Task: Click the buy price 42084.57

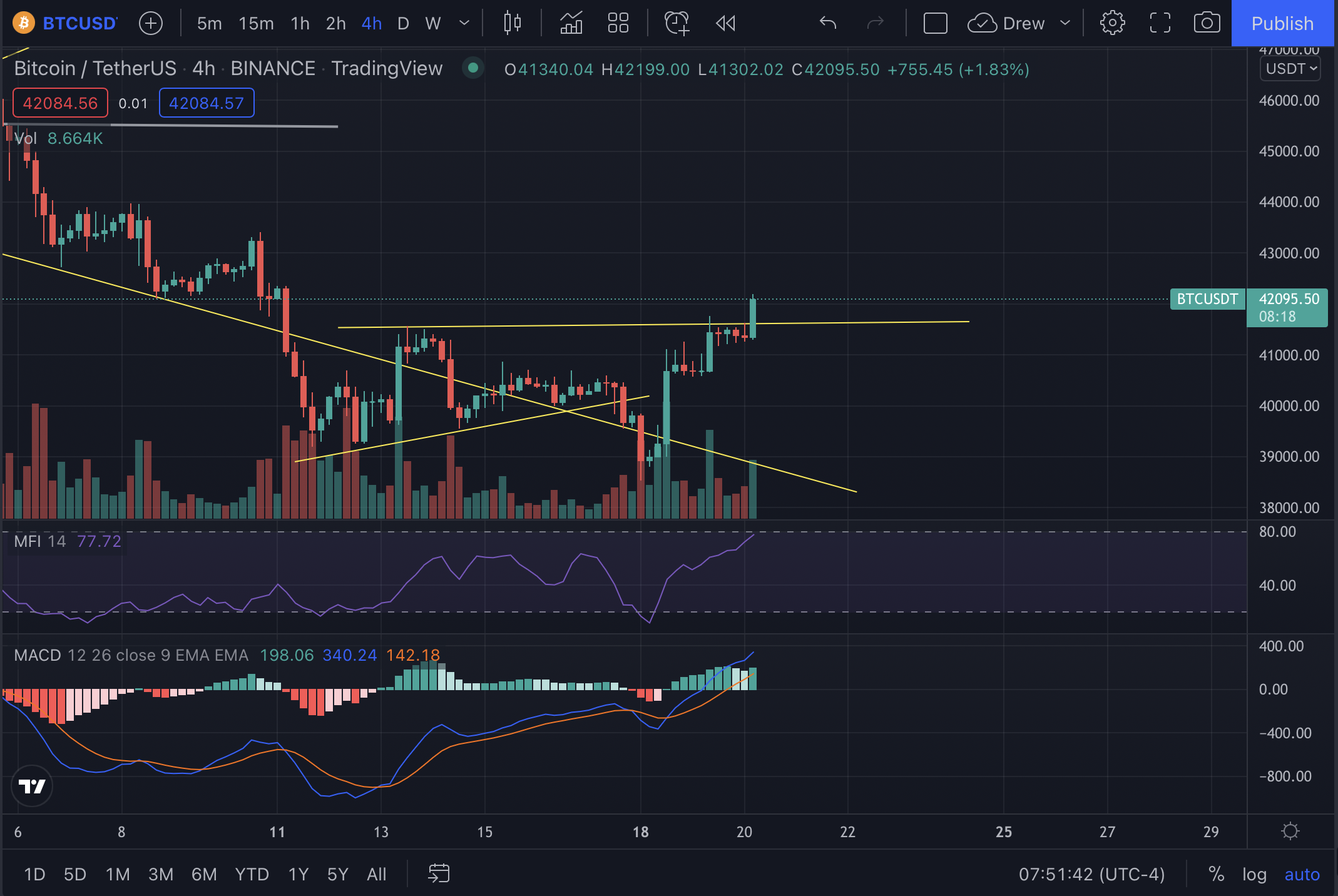Action: coord(207,103)
